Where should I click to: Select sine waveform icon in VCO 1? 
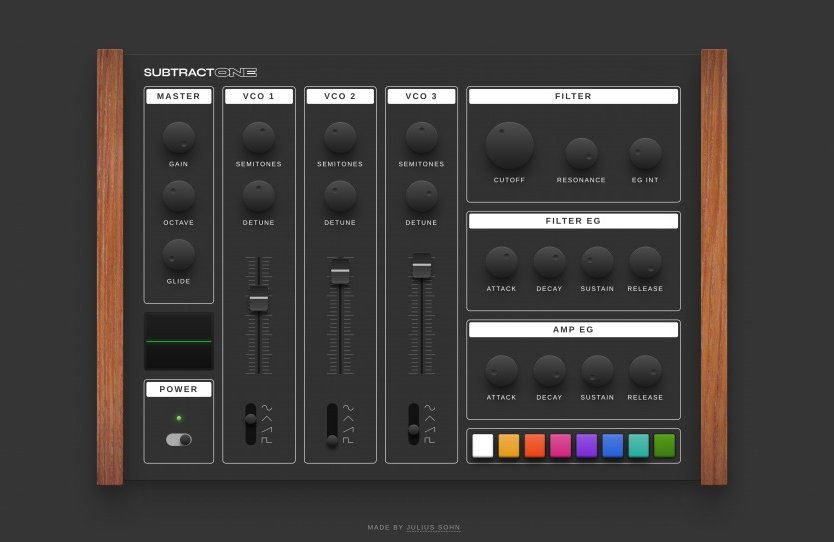click(x=266, y=408)
